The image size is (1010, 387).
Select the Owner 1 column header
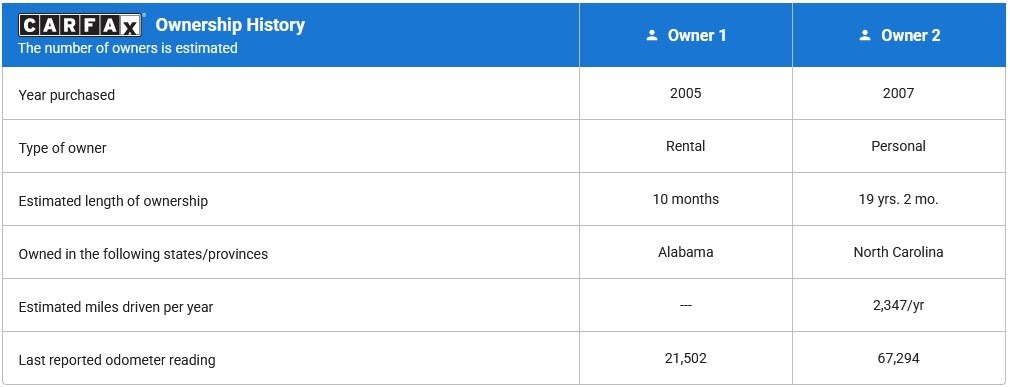pos(686,35)
